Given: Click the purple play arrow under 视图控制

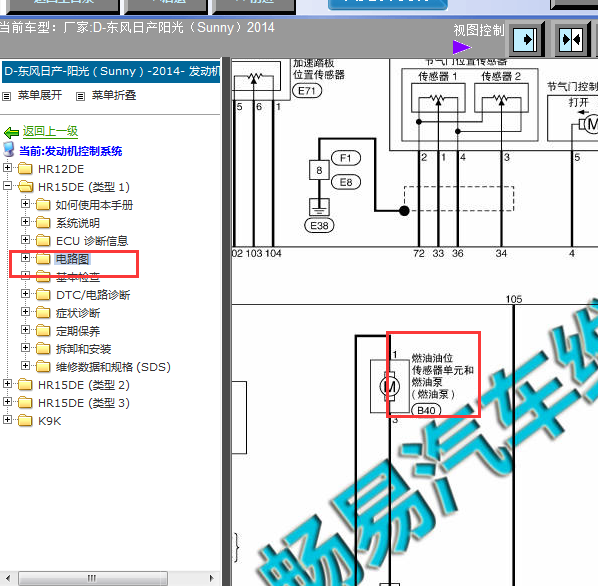Looking at the screenshot, I should point(462,48).
